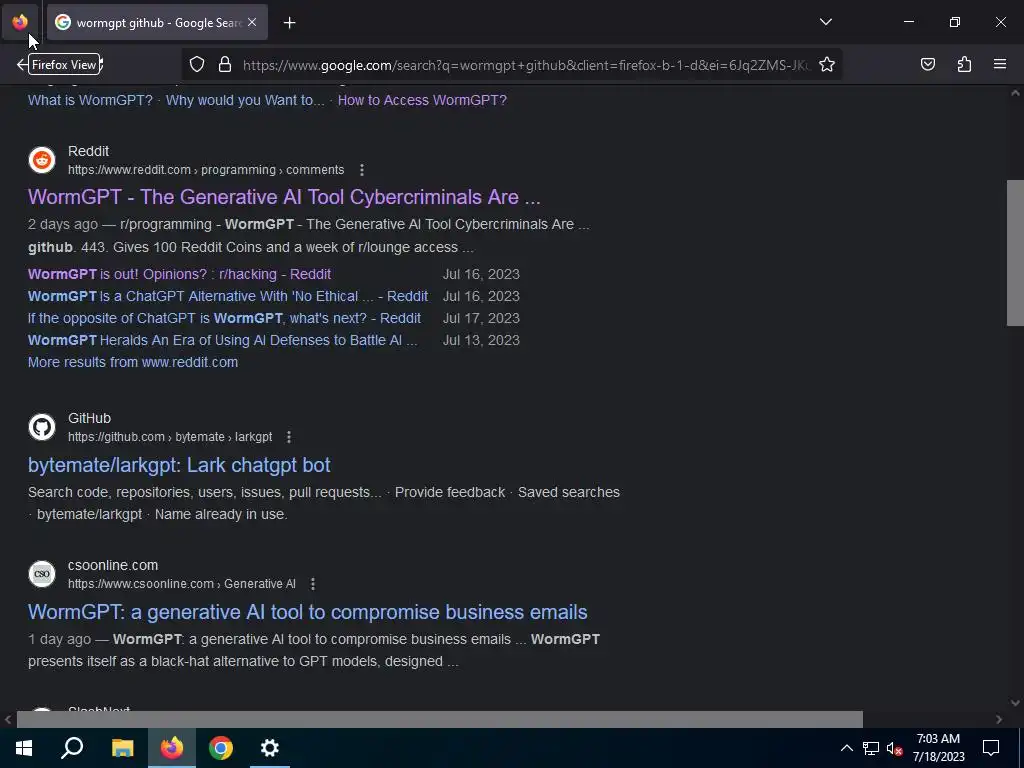
Task: Open 'WormGPT is out! Opinions?' Reddit link
Action: (180, 274)
